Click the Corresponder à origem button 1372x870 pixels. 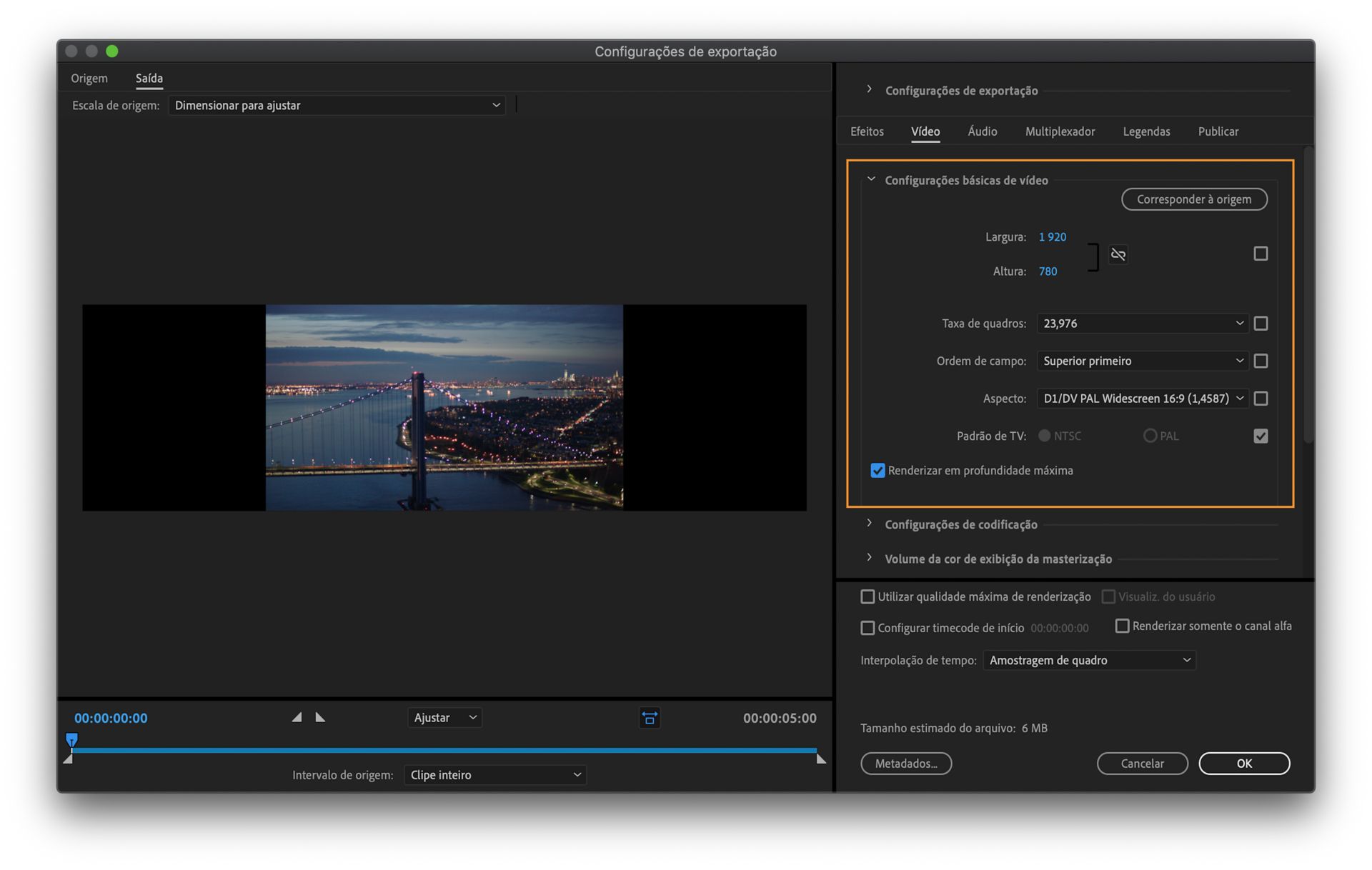(1193, 199)
